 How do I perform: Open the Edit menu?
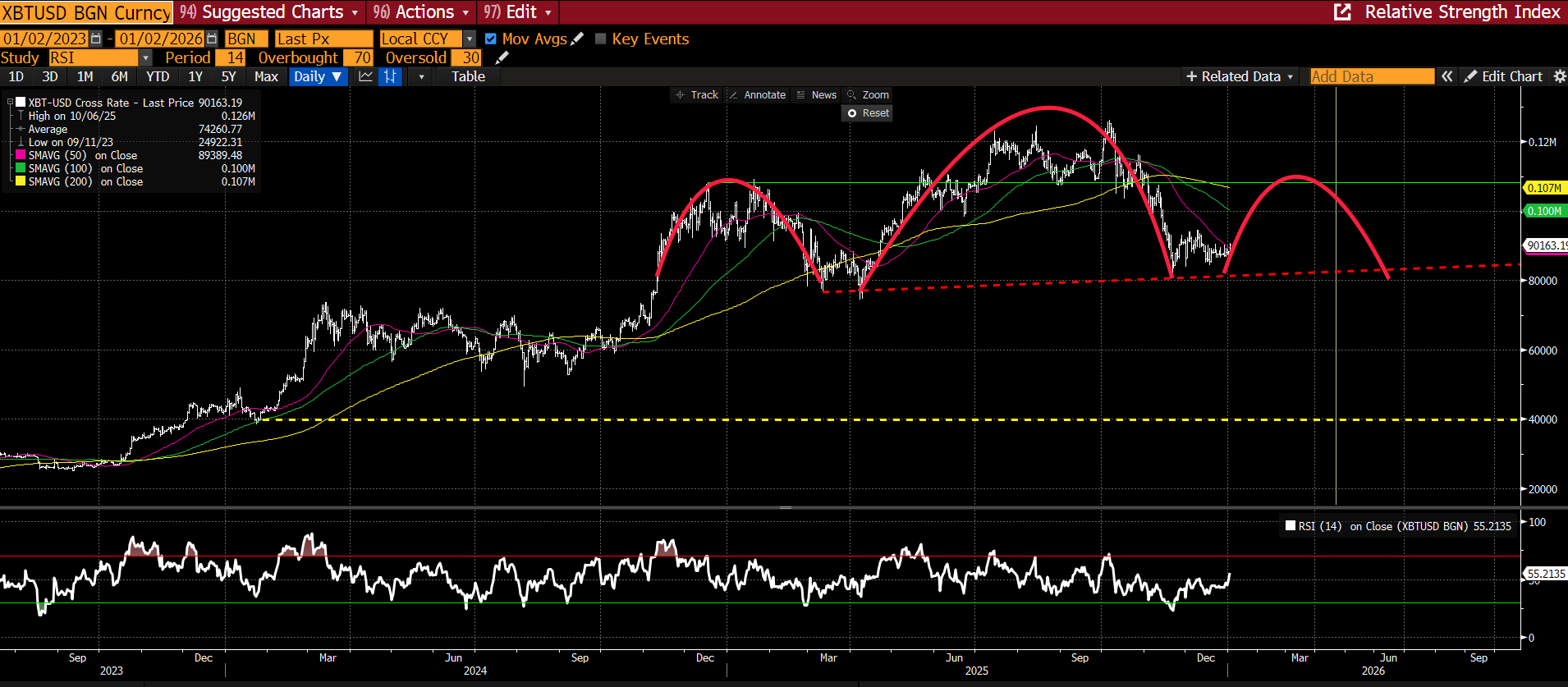518,11
